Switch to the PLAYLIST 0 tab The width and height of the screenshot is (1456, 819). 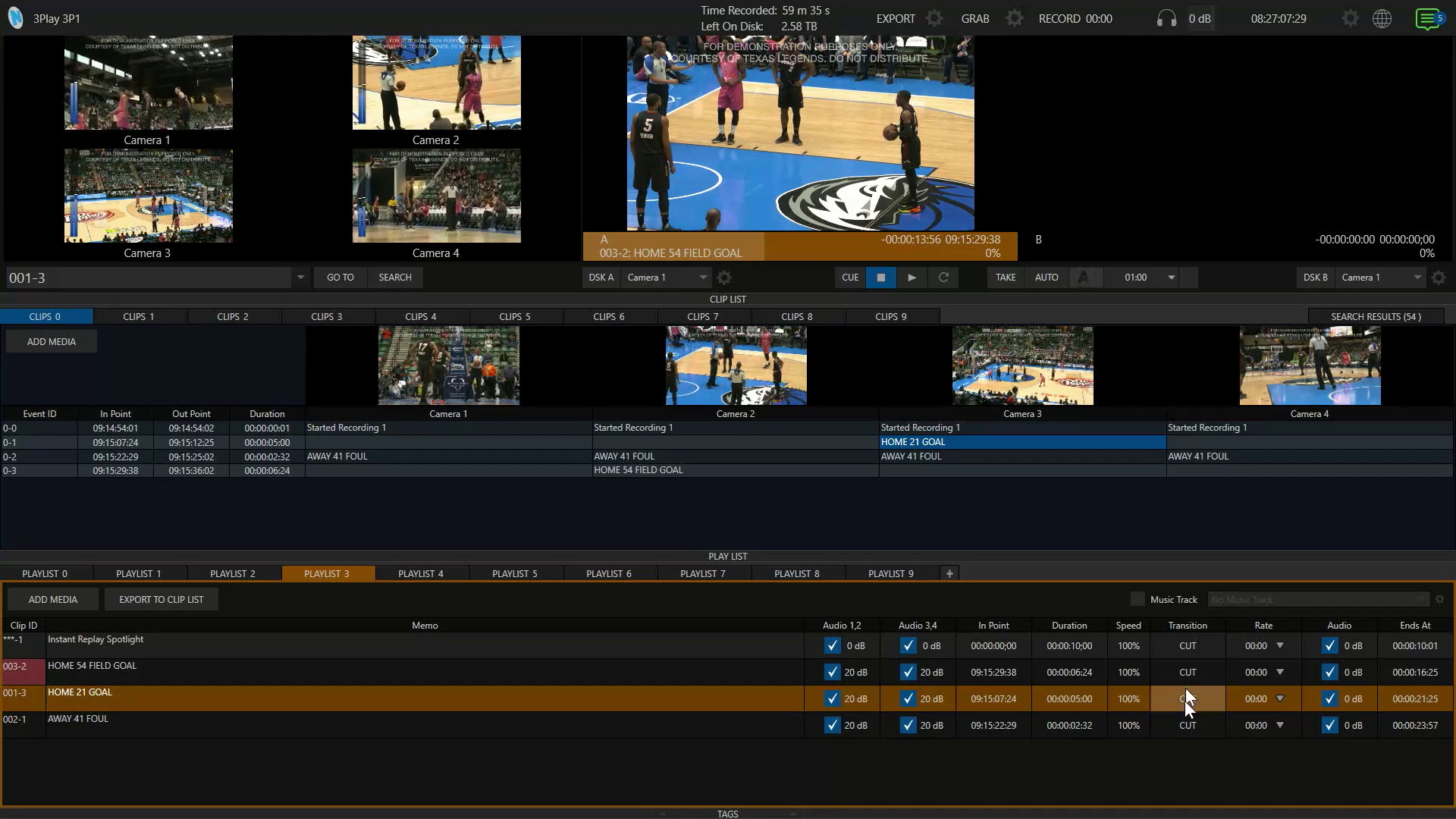(x=45, y=574)
